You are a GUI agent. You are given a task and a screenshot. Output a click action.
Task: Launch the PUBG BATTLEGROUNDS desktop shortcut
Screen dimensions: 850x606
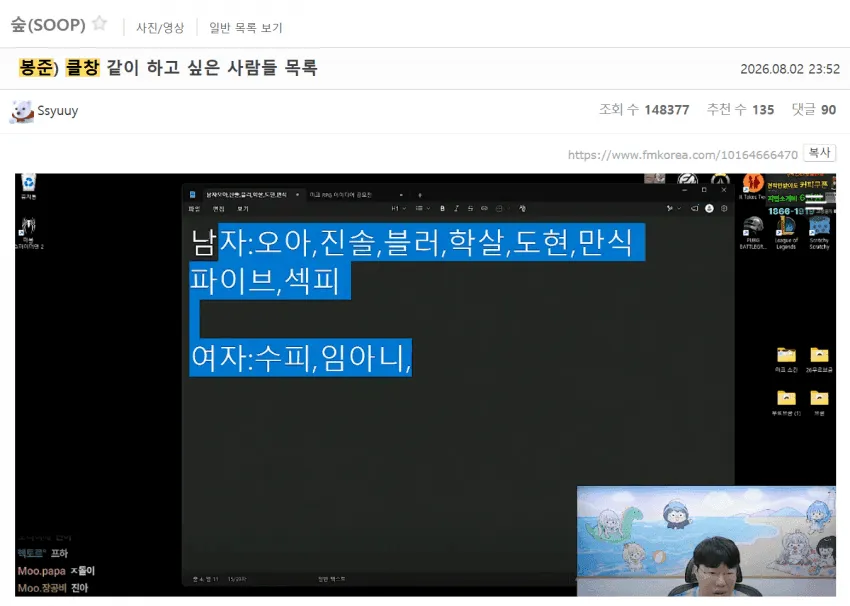coord(753,233)
